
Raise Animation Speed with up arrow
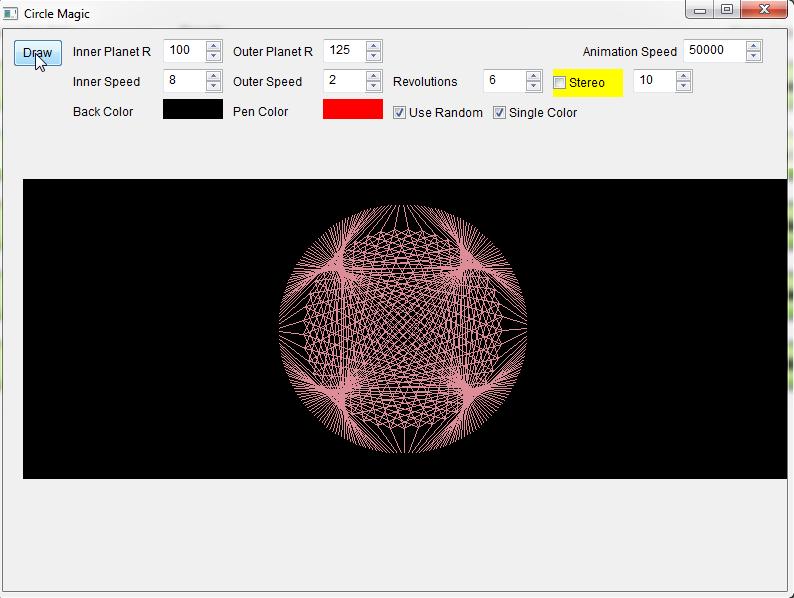coord(753,46)
